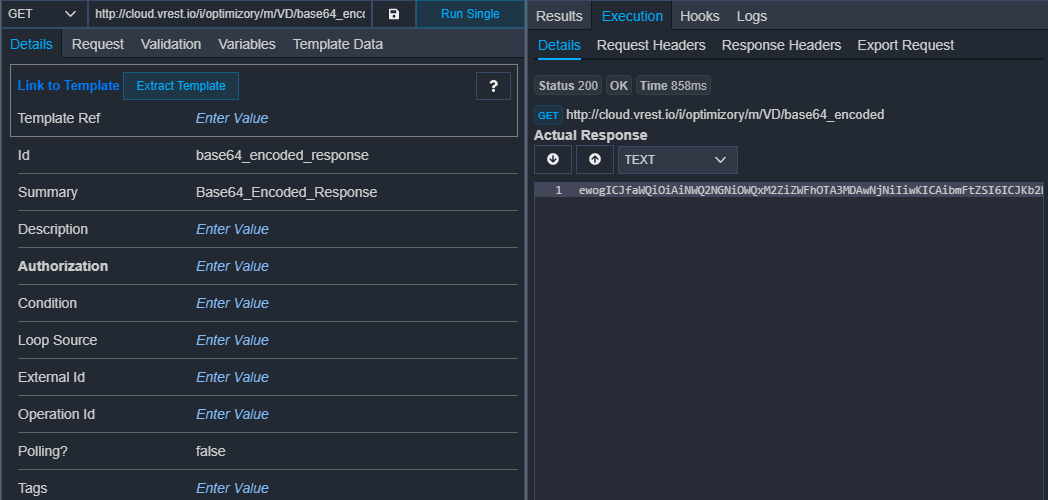This screenshot has height=500, width=1048.
Task: Click the executed URL ending base64_encoded
Action: click(725, 115)
